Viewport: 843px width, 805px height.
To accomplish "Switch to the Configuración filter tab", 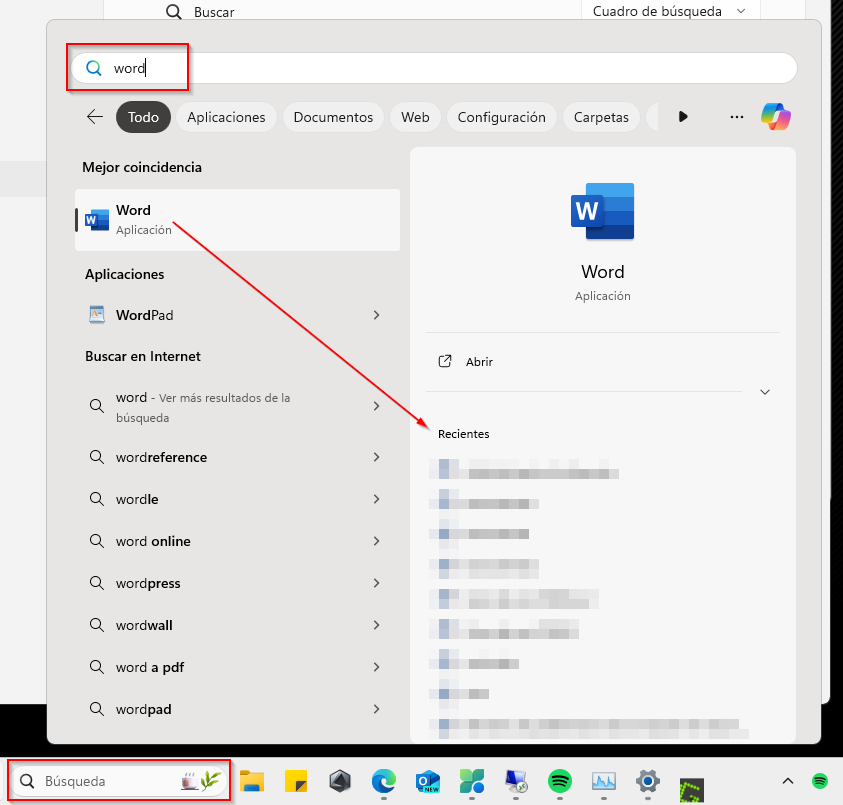I will coord(501,117).
